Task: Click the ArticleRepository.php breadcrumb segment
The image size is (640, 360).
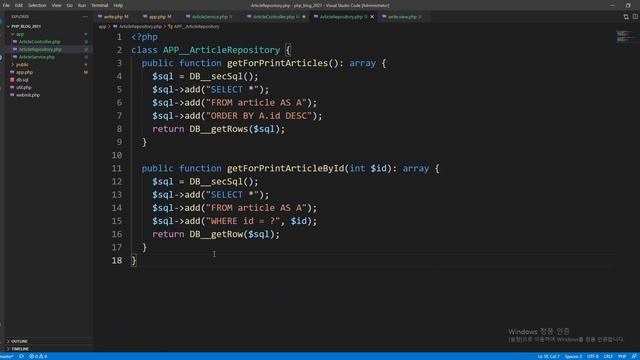Action: click(140, 27)
